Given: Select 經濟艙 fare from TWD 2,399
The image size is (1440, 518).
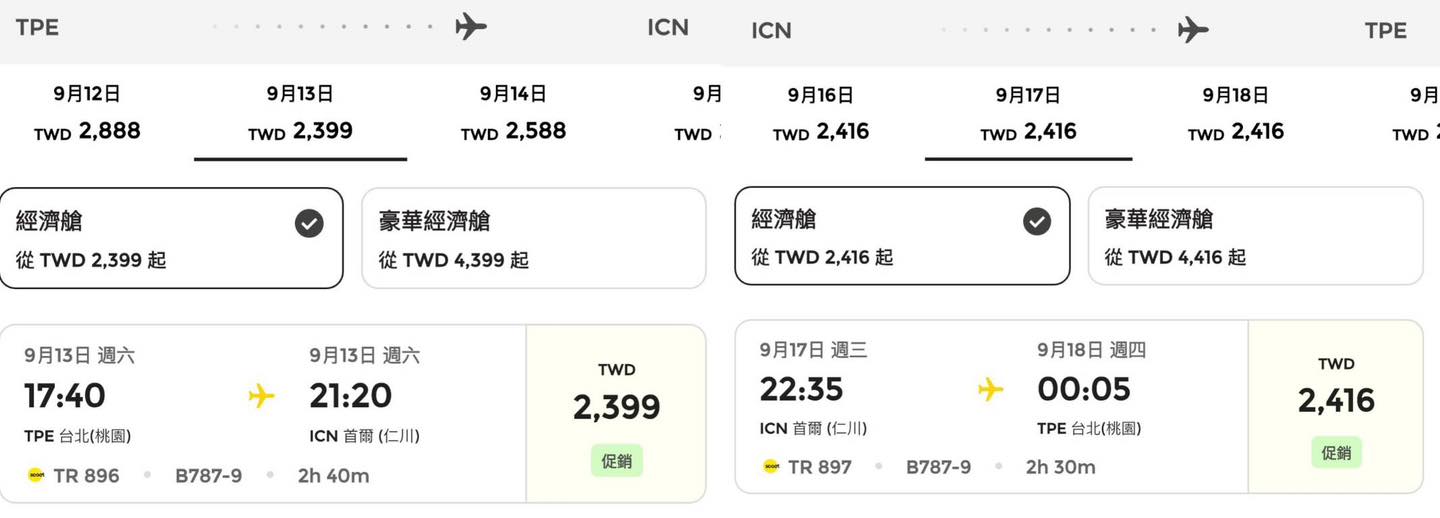Looking at the screenshot, I should tap(171, 239).
